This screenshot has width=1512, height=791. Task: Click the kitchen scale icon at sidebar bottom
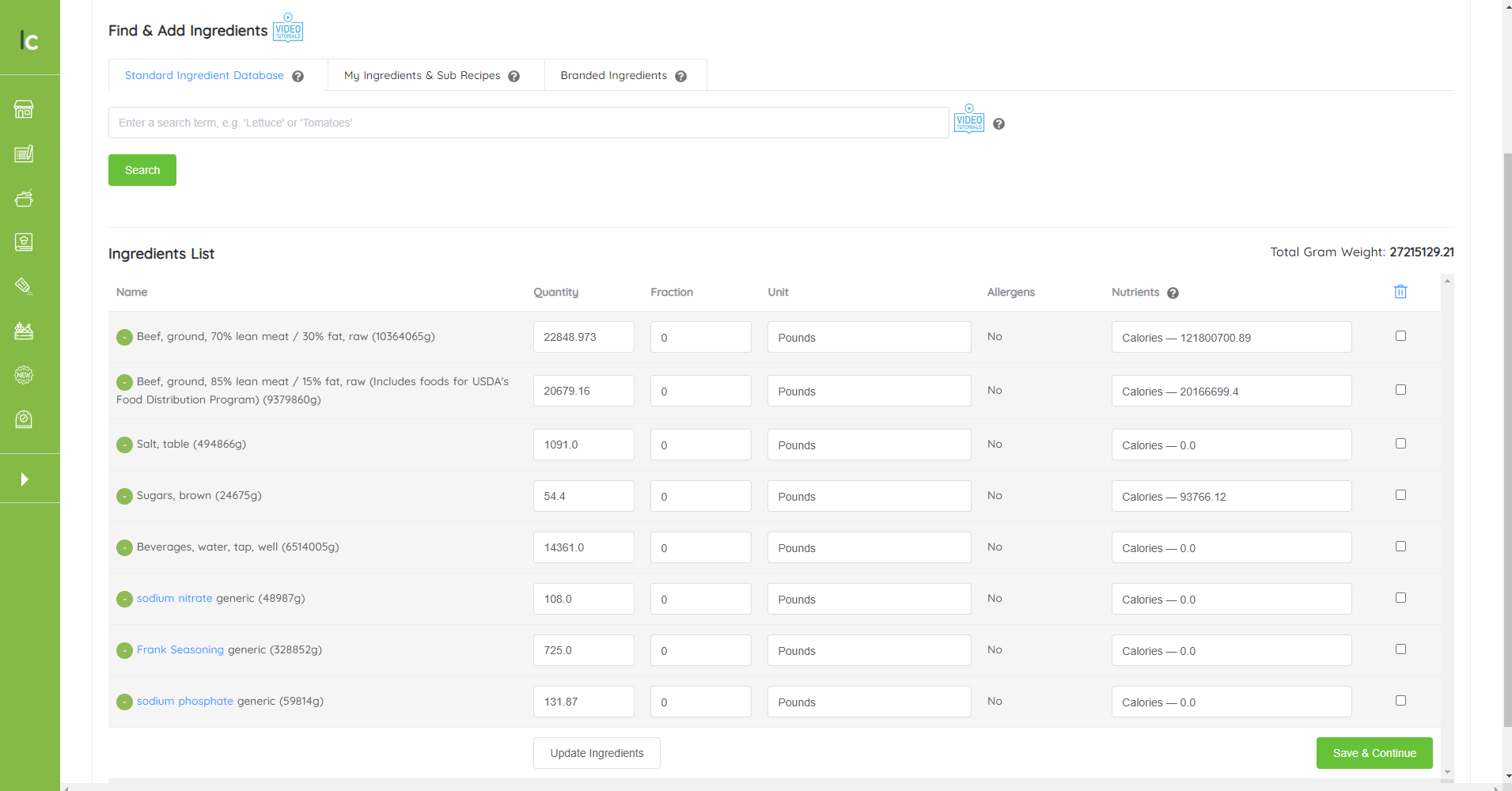point(24,419)
